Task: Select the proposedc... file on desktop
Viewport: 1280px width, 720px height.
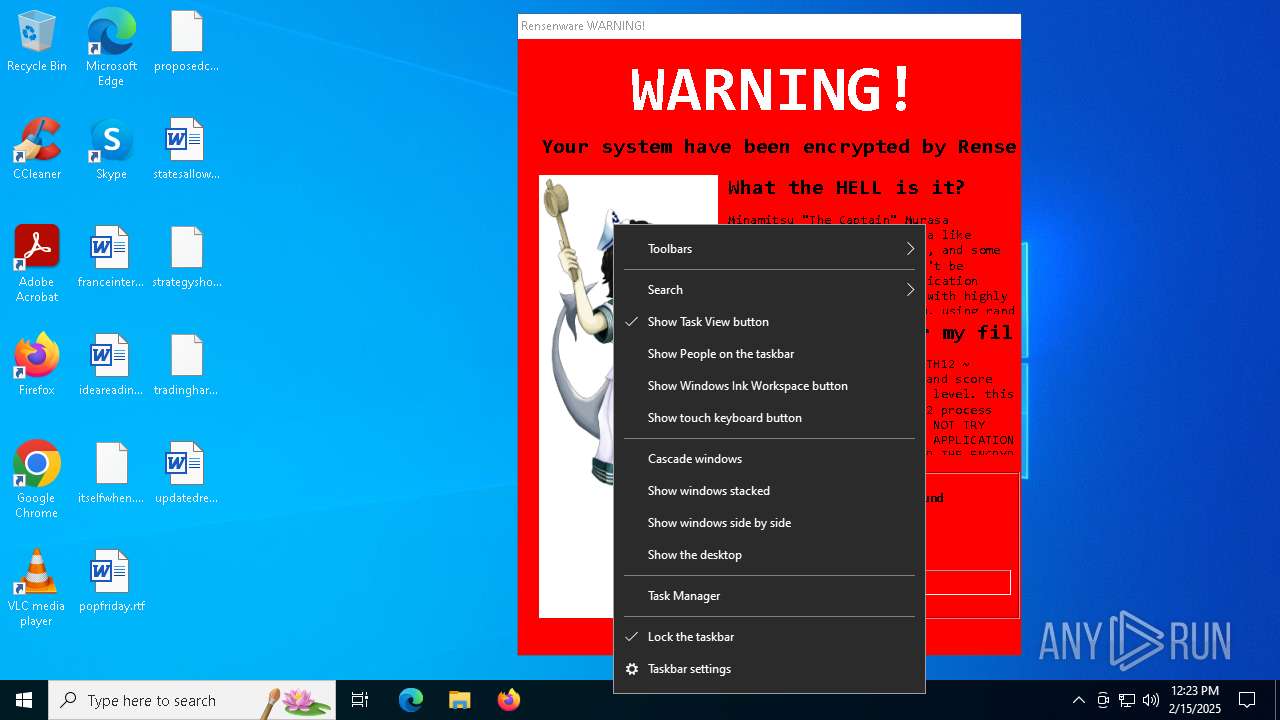Action: [x=187, y=42]
